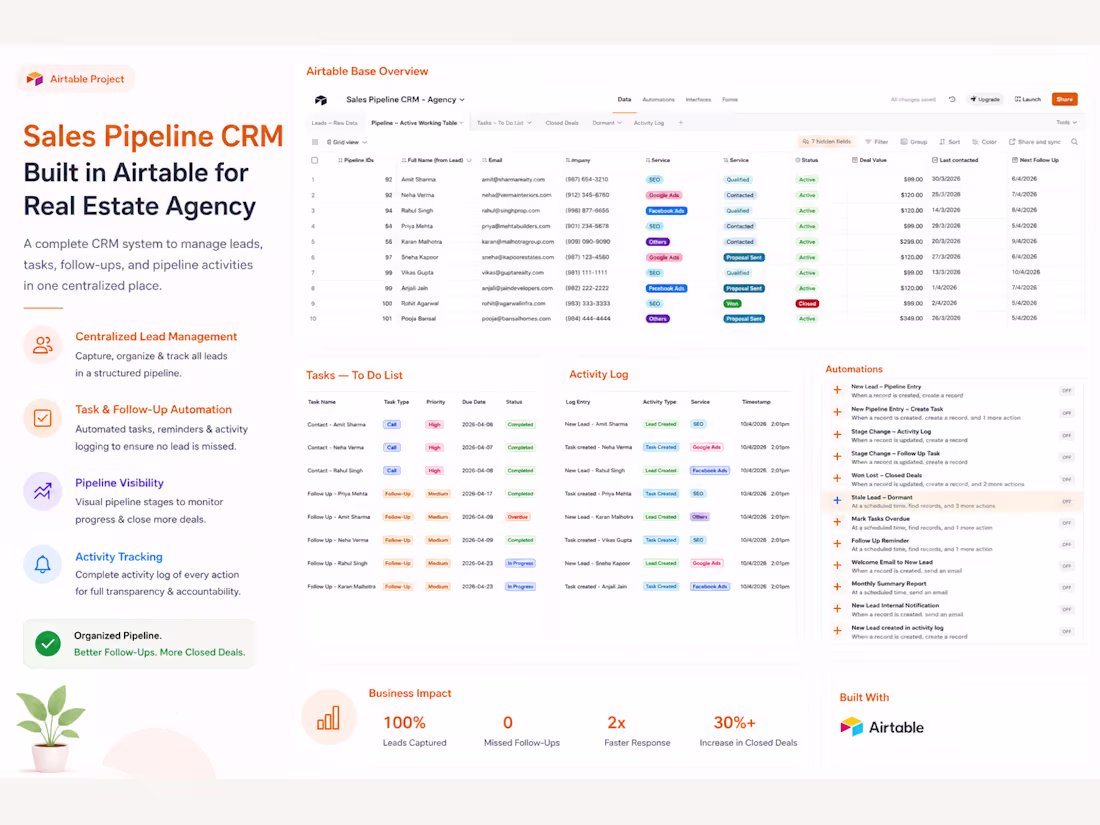
Task: Click the Sort toolbar item
Action: (x=949, y=142)
